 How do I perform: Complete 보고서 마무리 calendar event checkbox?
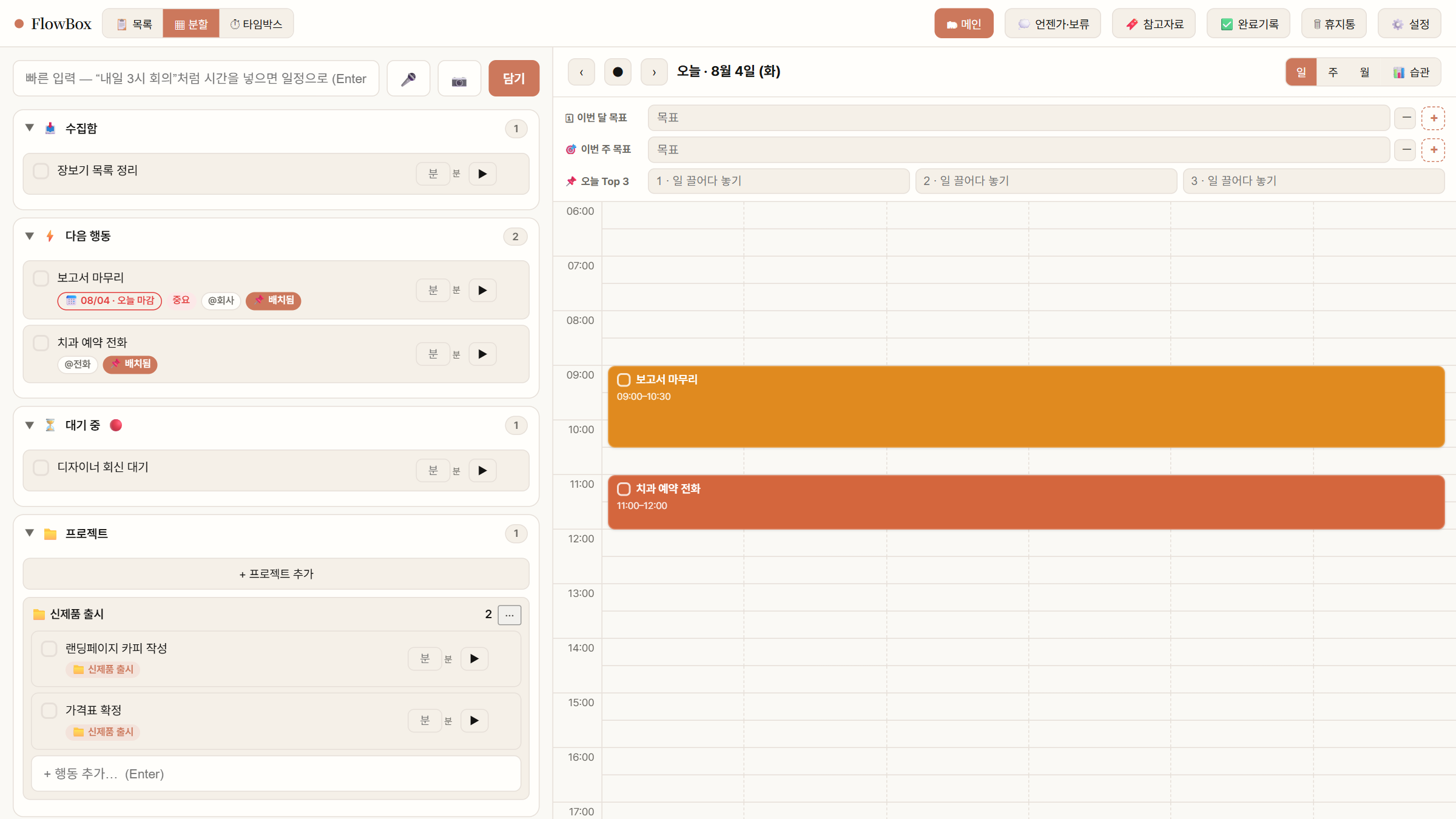click(624, 380)
